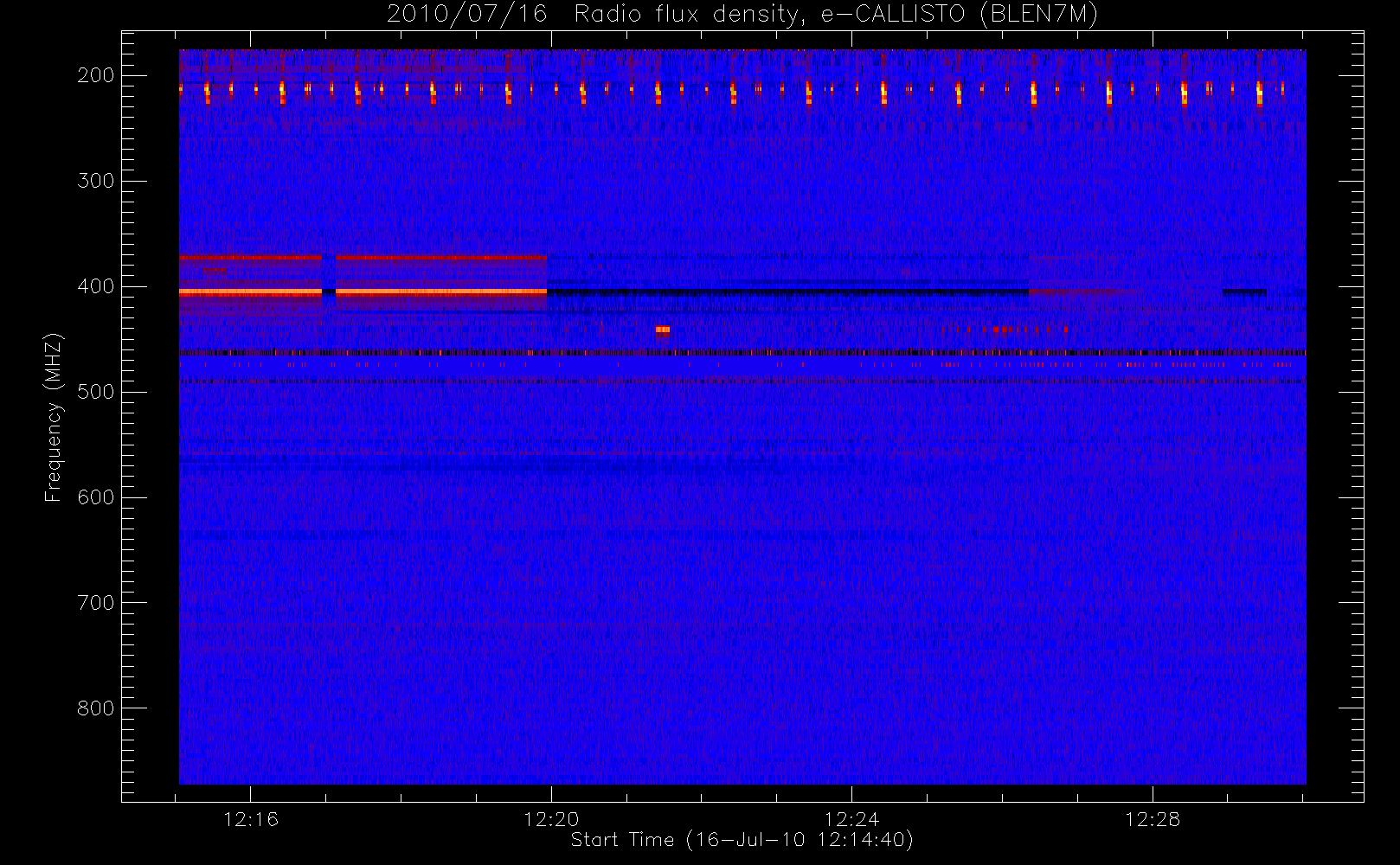Click the 12:24 time tick label
The width and height of the screenshot is (1400, 865).
coord(851,819)
